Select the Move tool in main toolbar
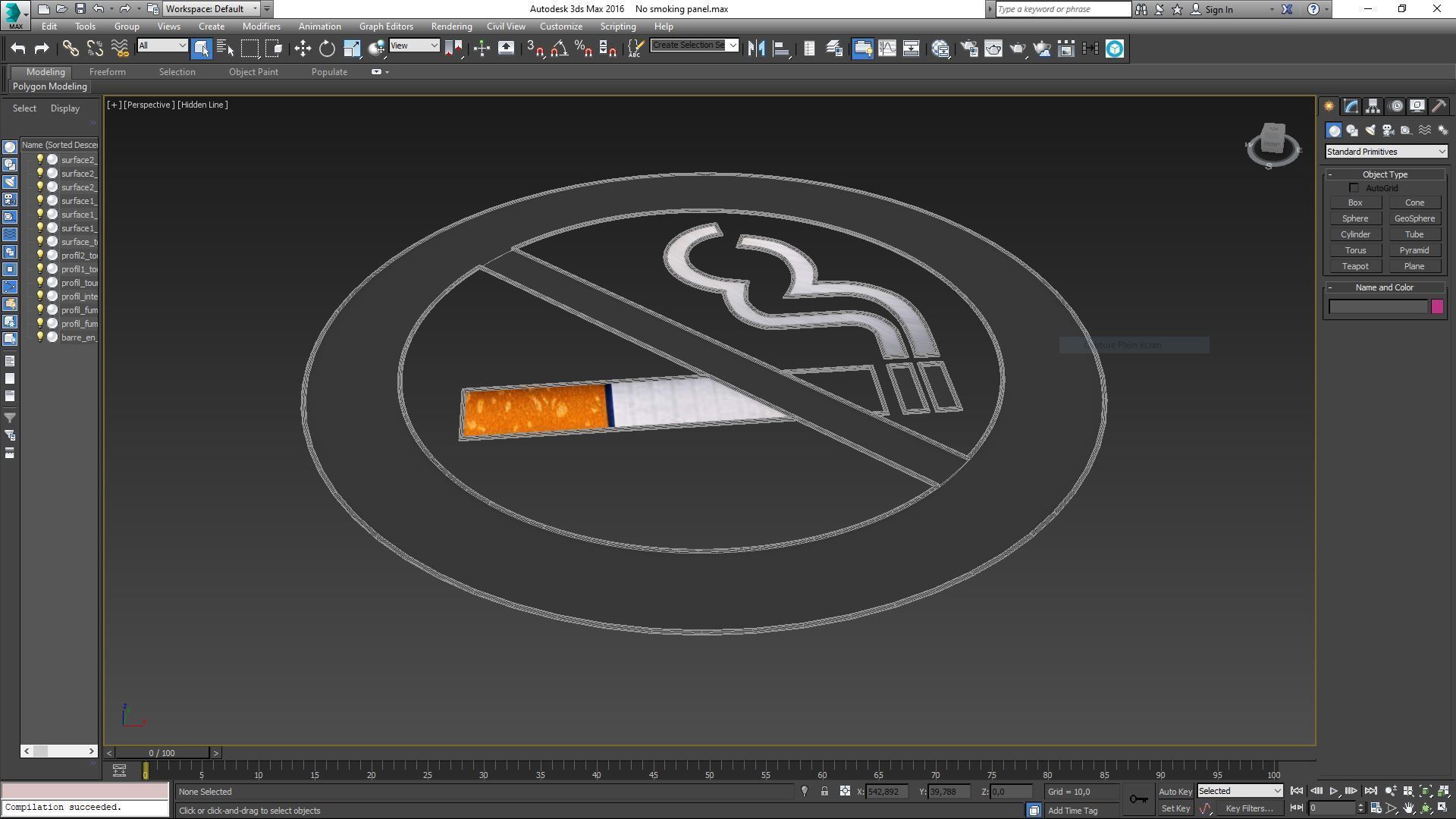 click(x=303, y=49)
